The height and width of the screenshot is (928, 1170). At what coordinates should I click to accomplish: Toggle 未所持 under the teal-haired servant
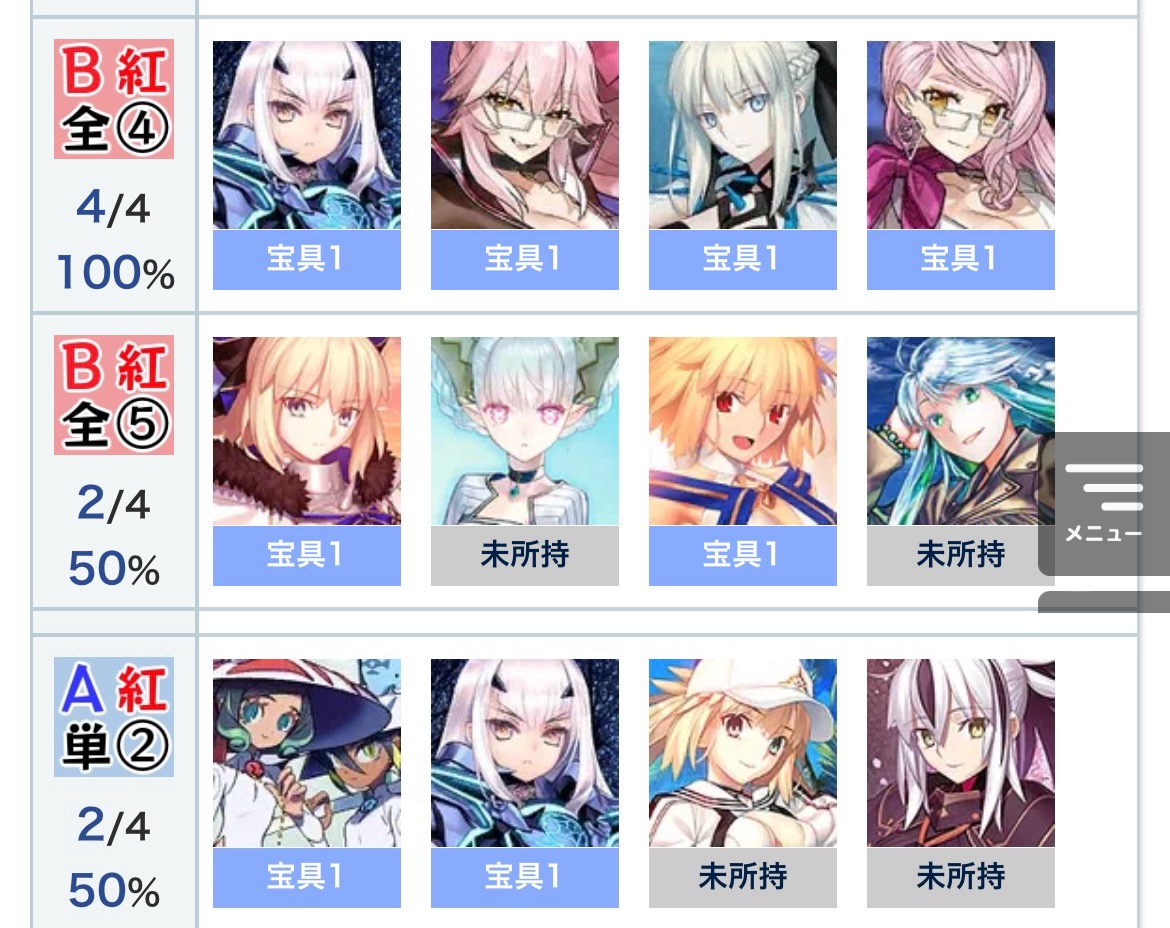(960, 556)
